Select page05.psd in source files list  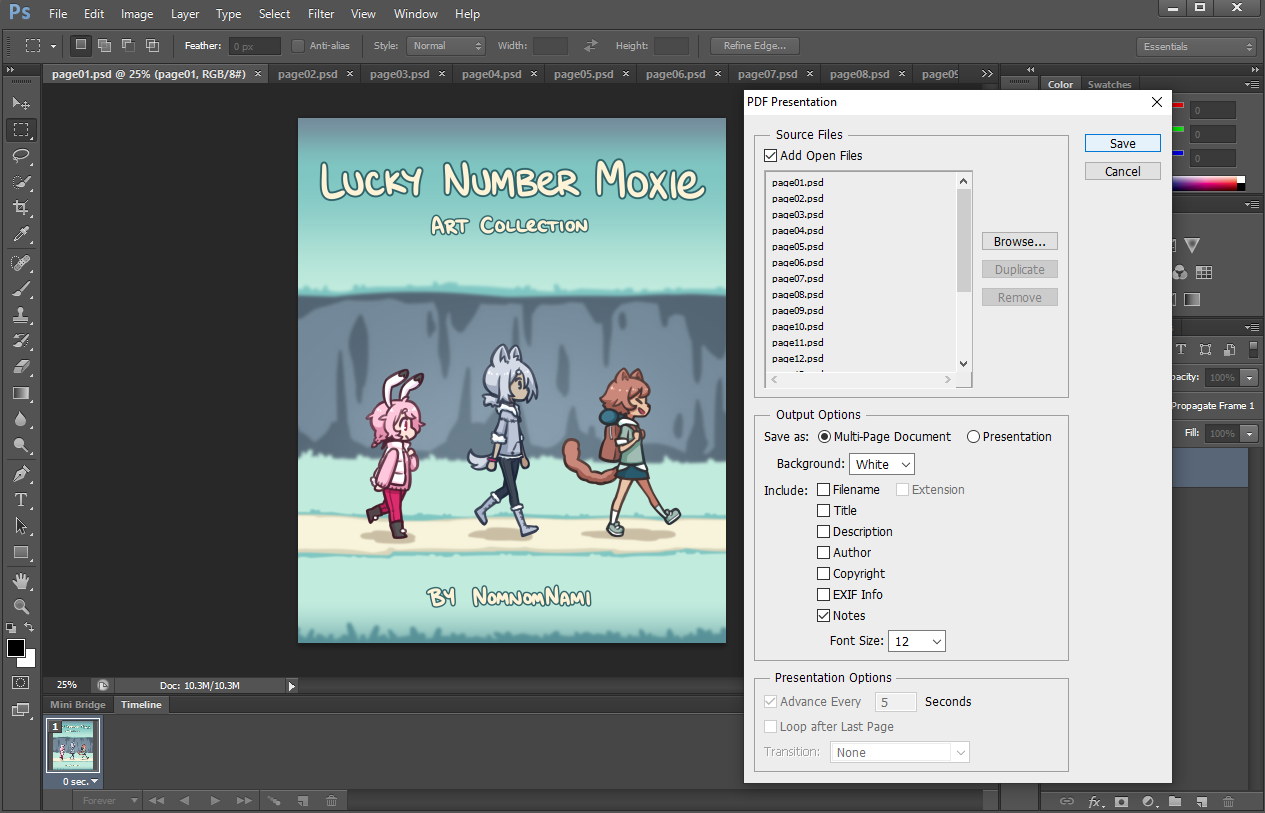(798, 246)
